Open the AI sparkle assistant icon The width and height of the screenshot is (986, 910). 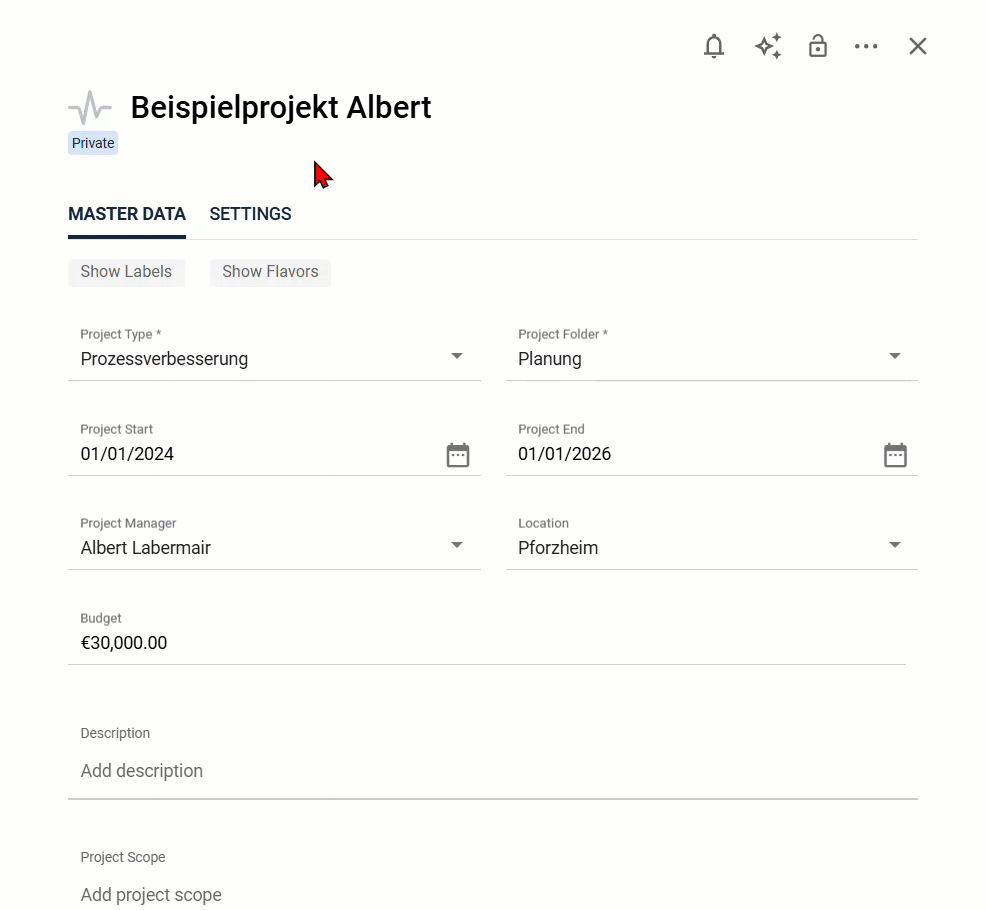click(x=767, y=46)
